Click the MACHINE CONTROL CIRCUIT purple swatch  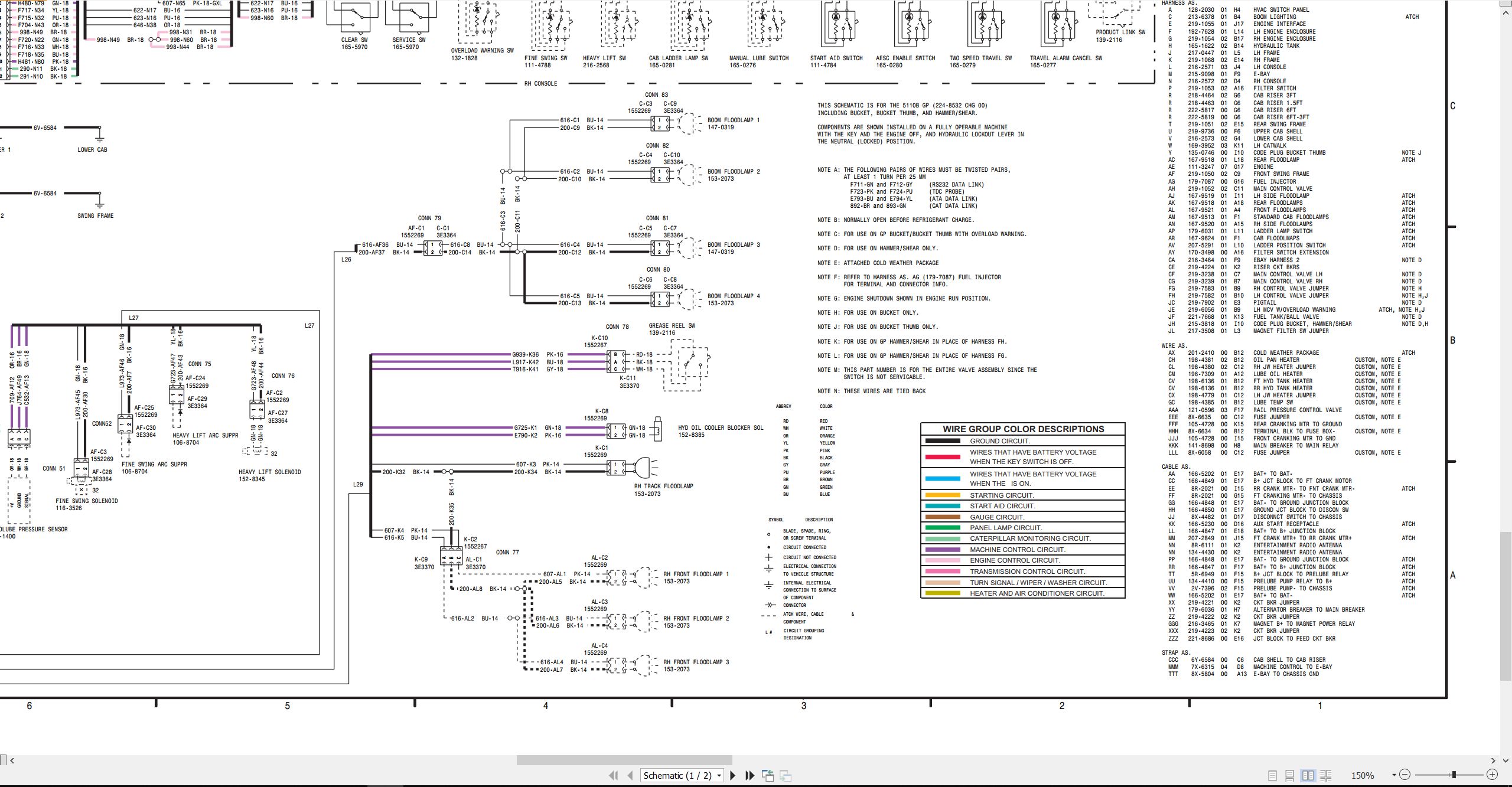(x=943, y=550)
